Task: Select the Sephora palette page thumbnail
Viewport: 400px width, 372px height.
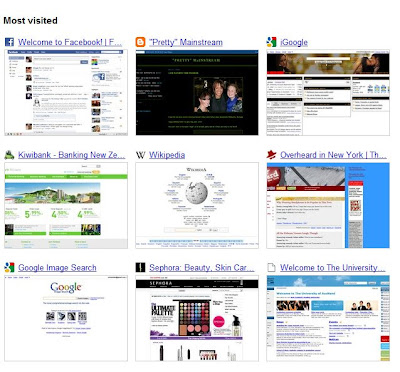Action: pyautogui.click(x=197, y=318)
